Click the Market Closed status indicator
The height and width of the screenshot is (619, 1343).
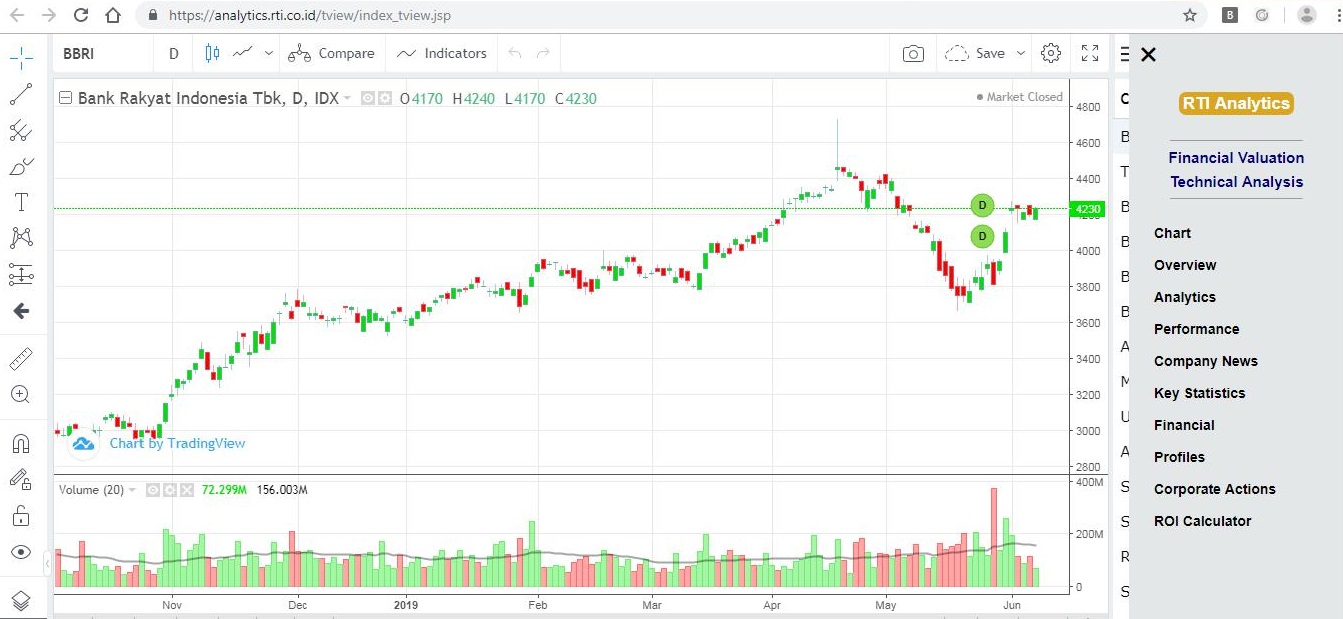coord(1020,97)
